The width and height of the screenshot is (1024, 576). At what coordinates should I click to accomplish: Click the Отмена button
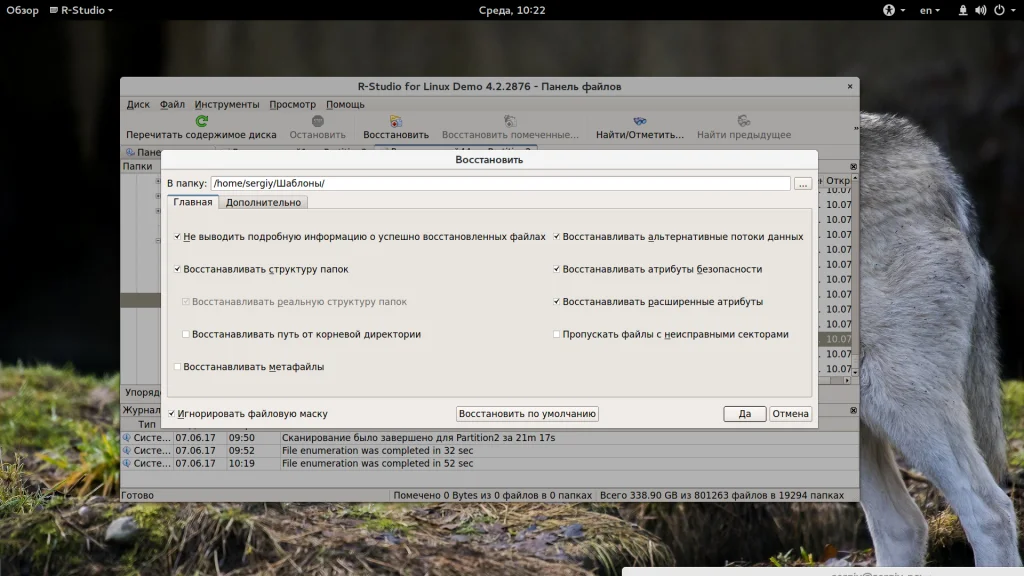790,414
